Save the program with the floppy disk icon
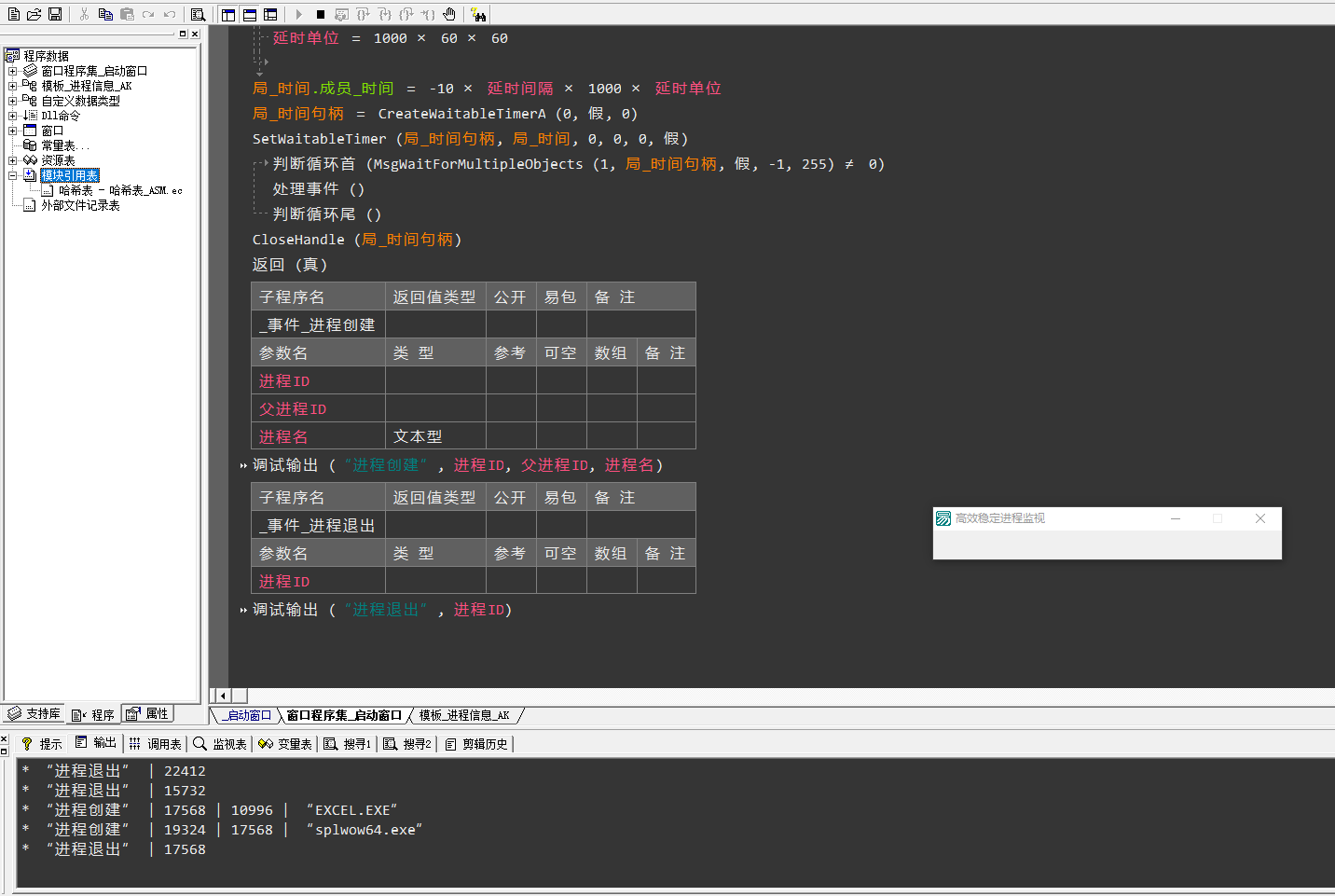1335x896 pixels. [x=55, y=14]
